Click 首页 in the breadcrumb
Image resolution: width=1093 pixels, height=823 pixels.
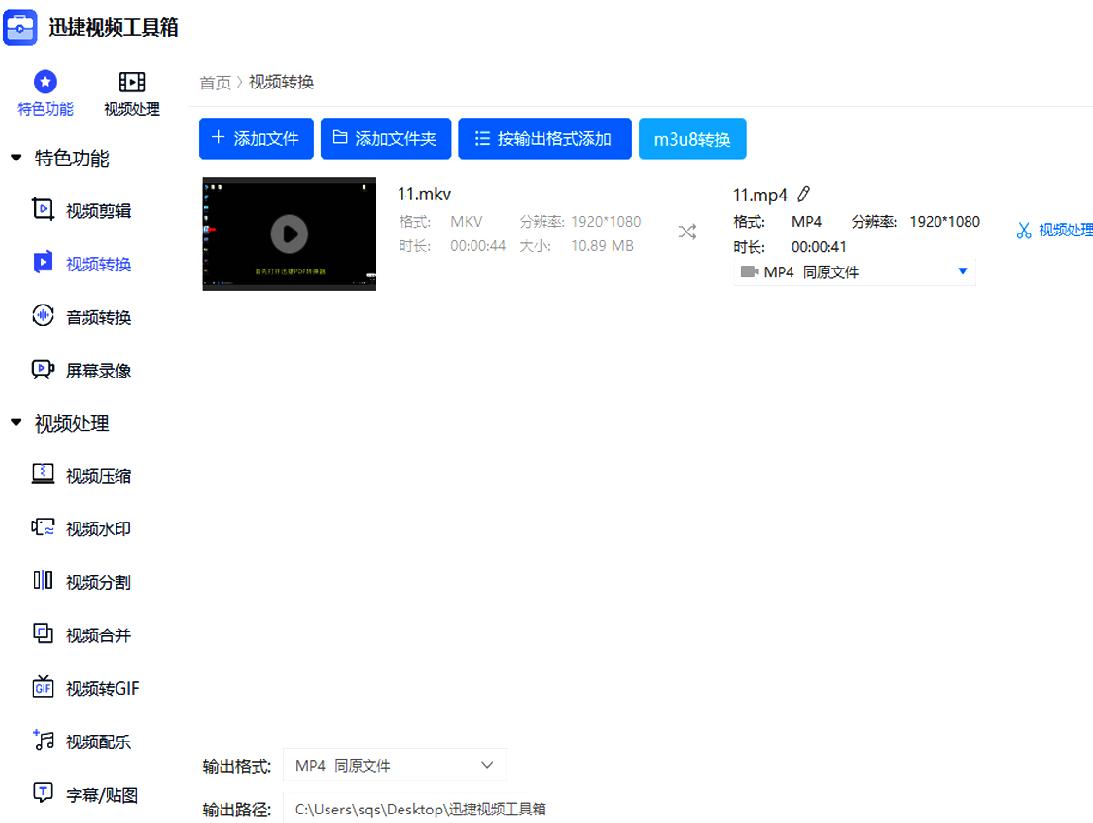(215, 82)
